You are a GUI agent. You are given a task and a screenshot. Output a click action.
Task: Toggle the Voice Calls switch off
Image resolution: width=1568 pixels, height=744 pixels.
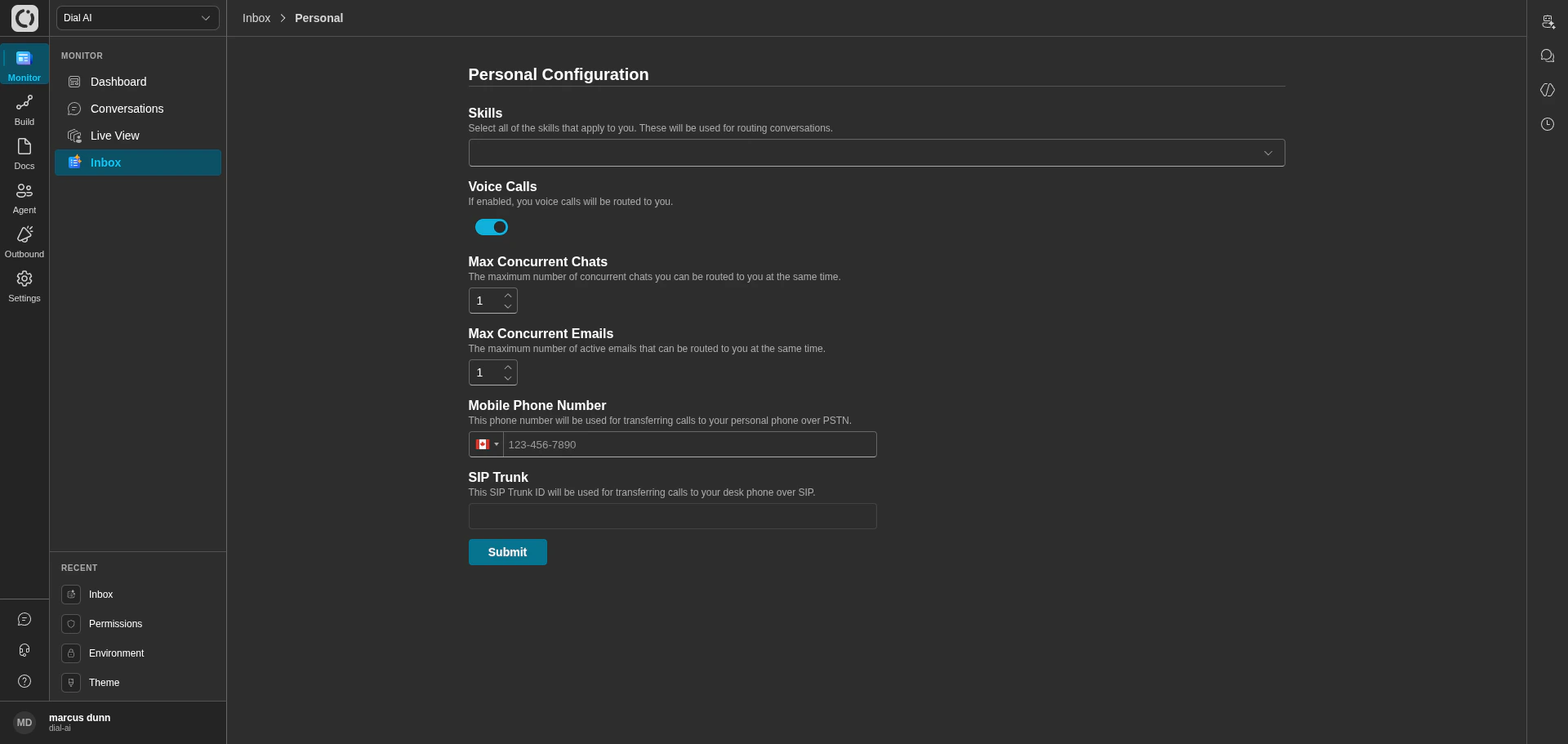pos(492,227)
